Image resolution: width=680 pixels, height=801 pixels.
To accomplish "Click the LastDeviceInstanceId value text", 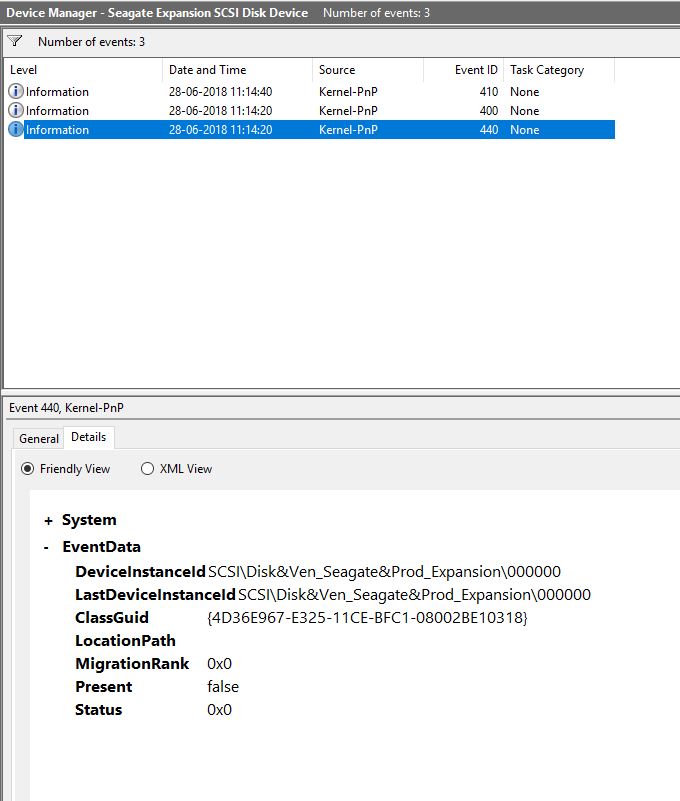I will coord(414,594).
